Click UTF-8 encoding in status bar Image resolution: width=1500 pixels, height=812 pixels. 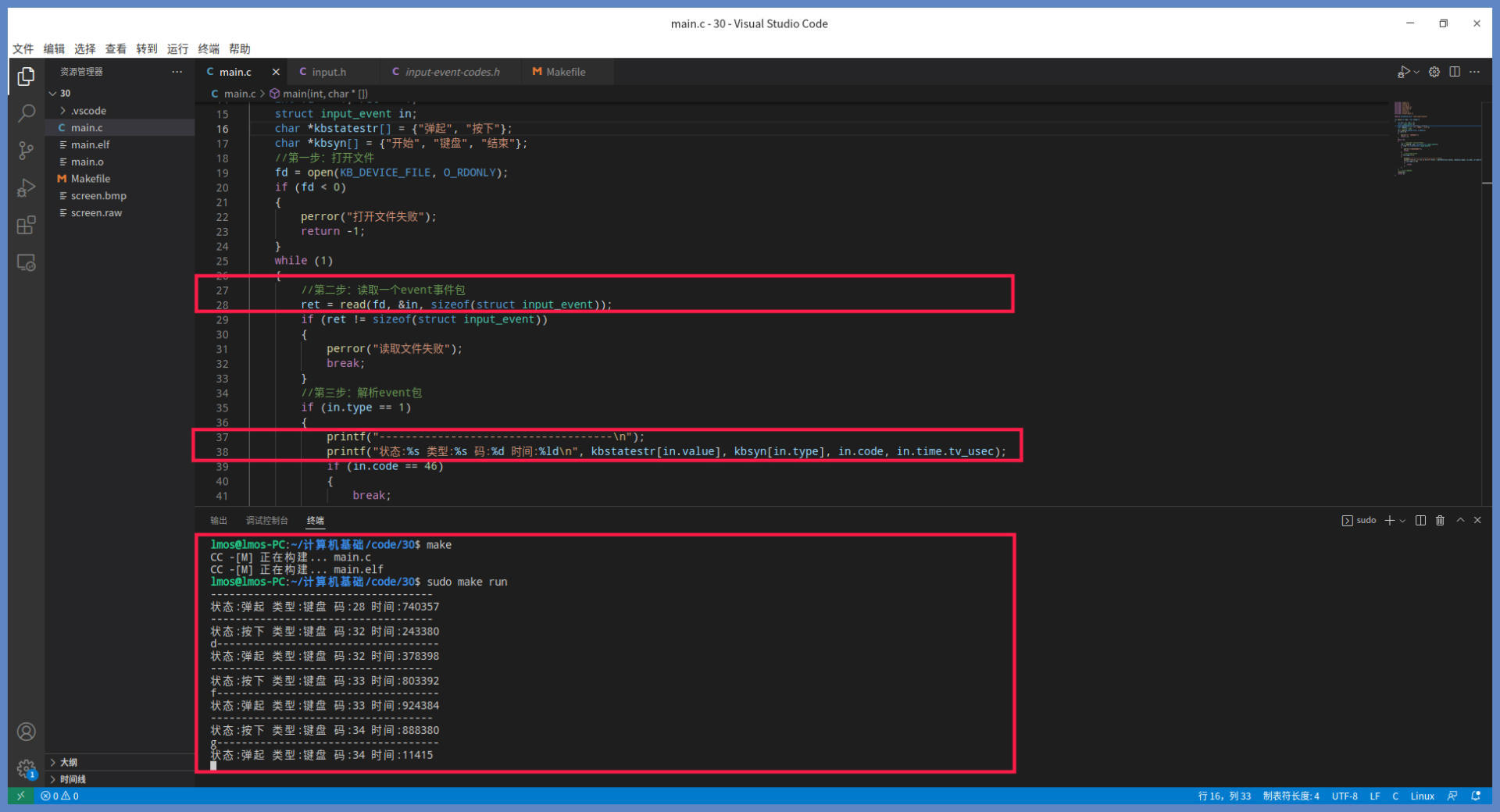[1344, 796]
